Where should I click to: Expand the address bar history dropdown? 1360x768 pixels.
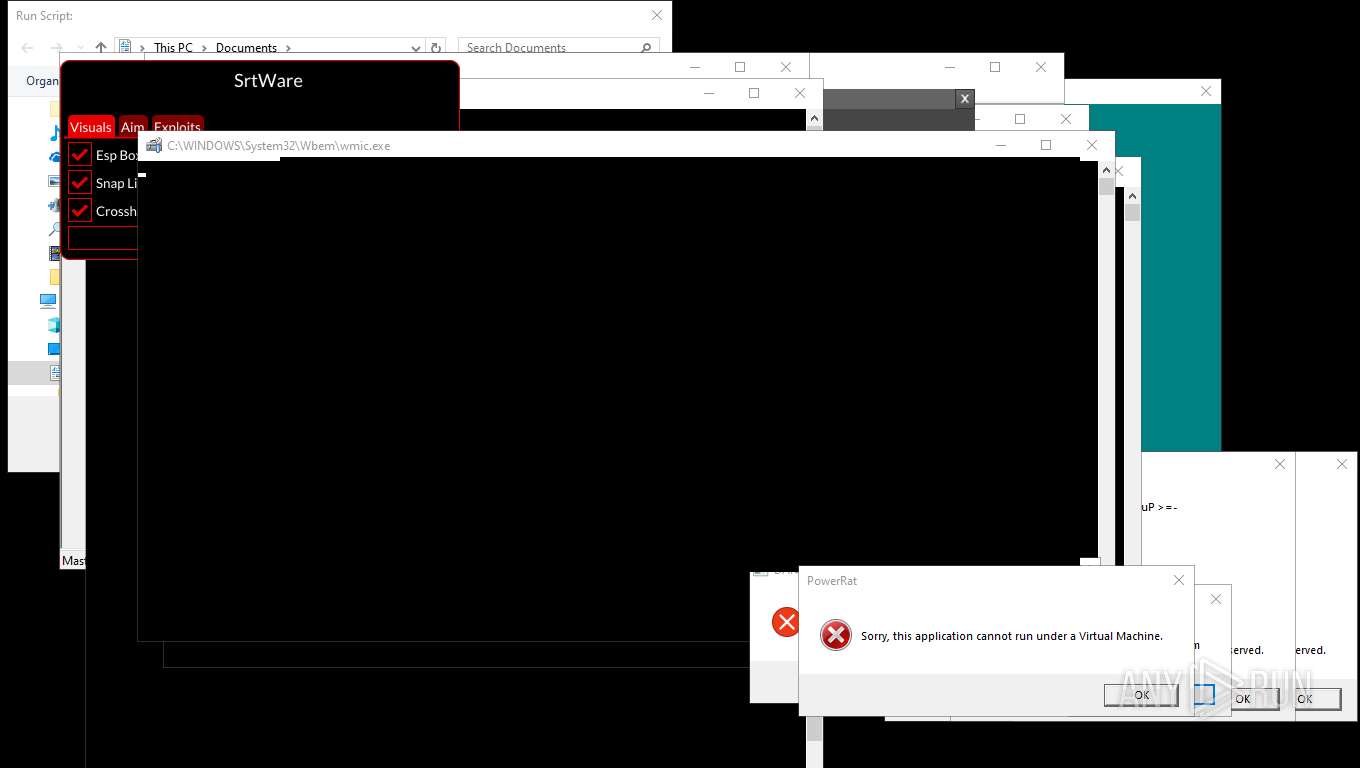[x=416, y=47]
